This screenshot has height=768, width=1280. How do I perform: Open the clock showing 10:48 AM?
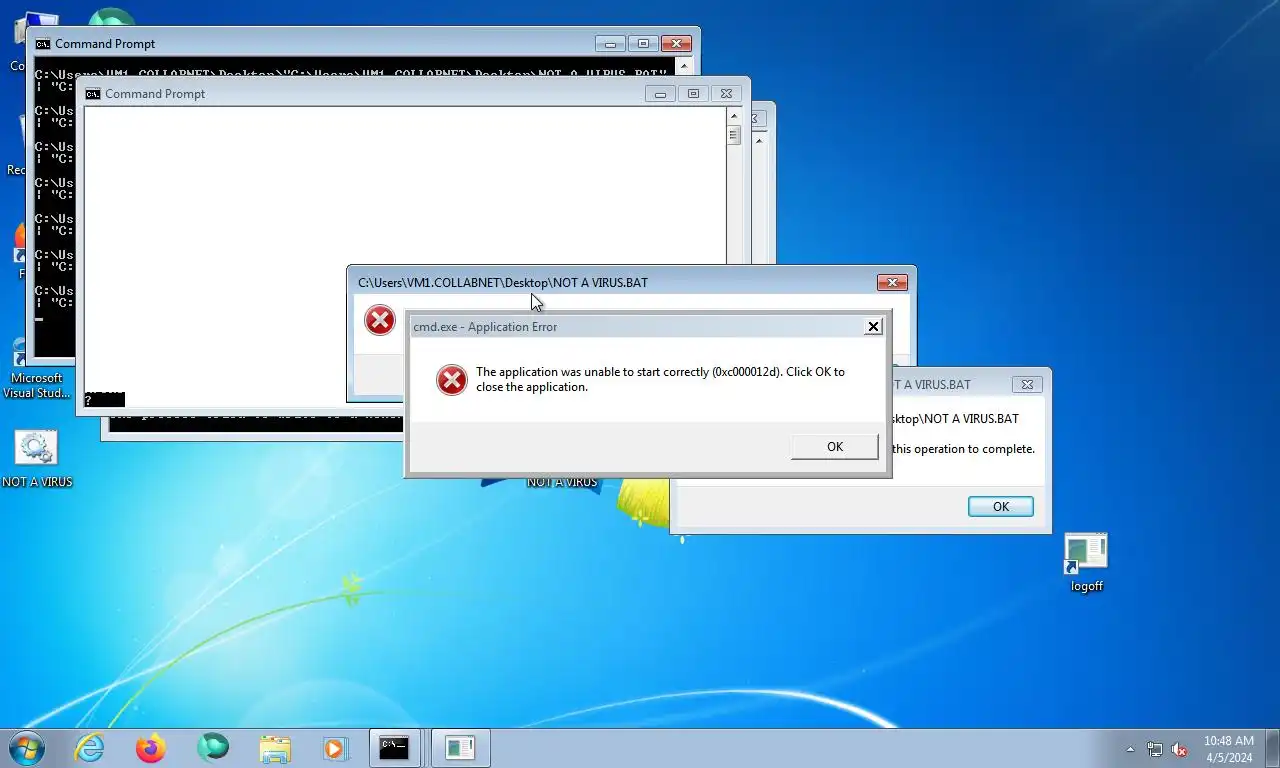click(x=1228, y=749)
